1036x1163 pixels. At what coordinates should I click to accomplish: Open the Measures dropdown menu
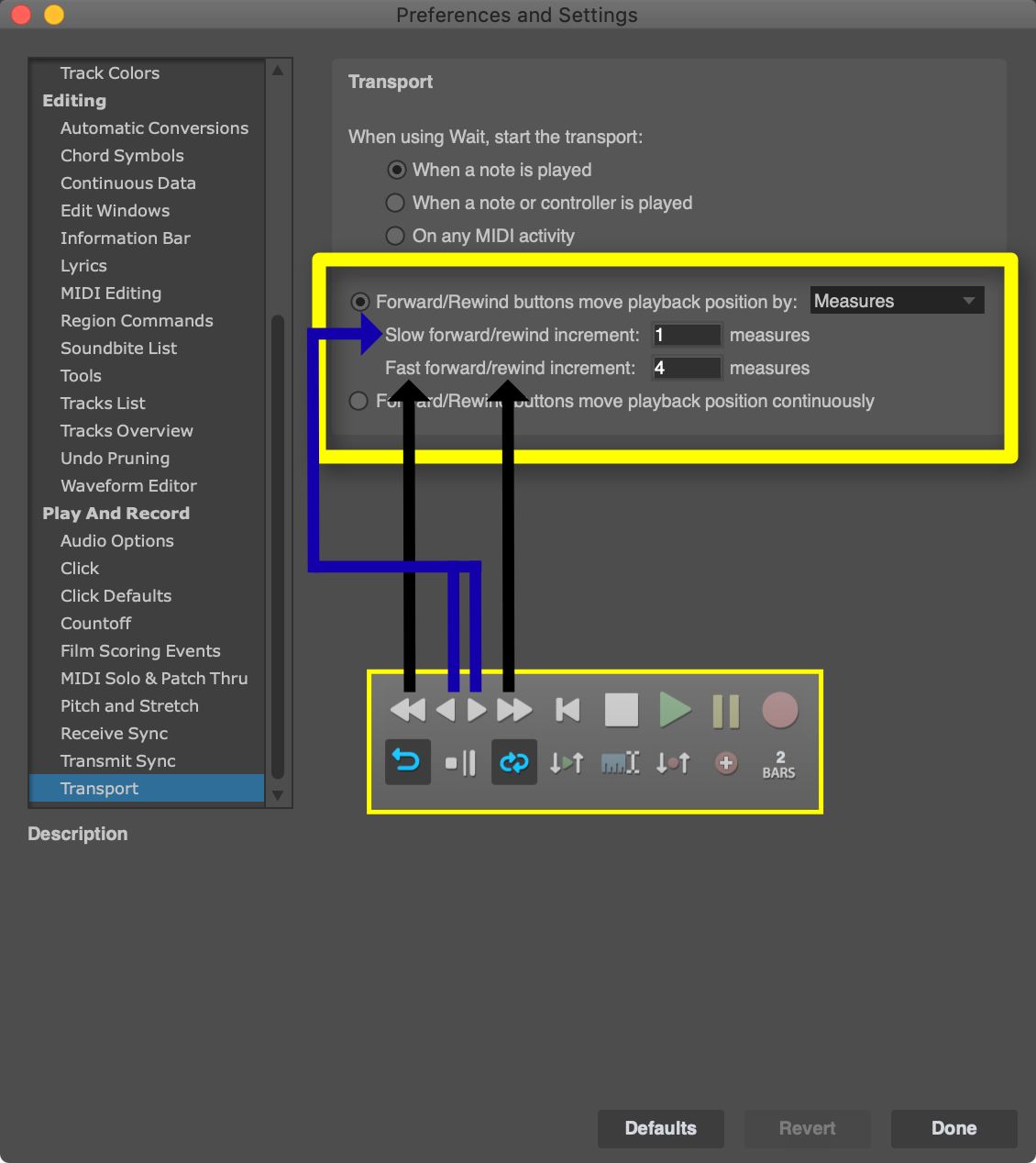pyautogui.click(x=896, y=301)
